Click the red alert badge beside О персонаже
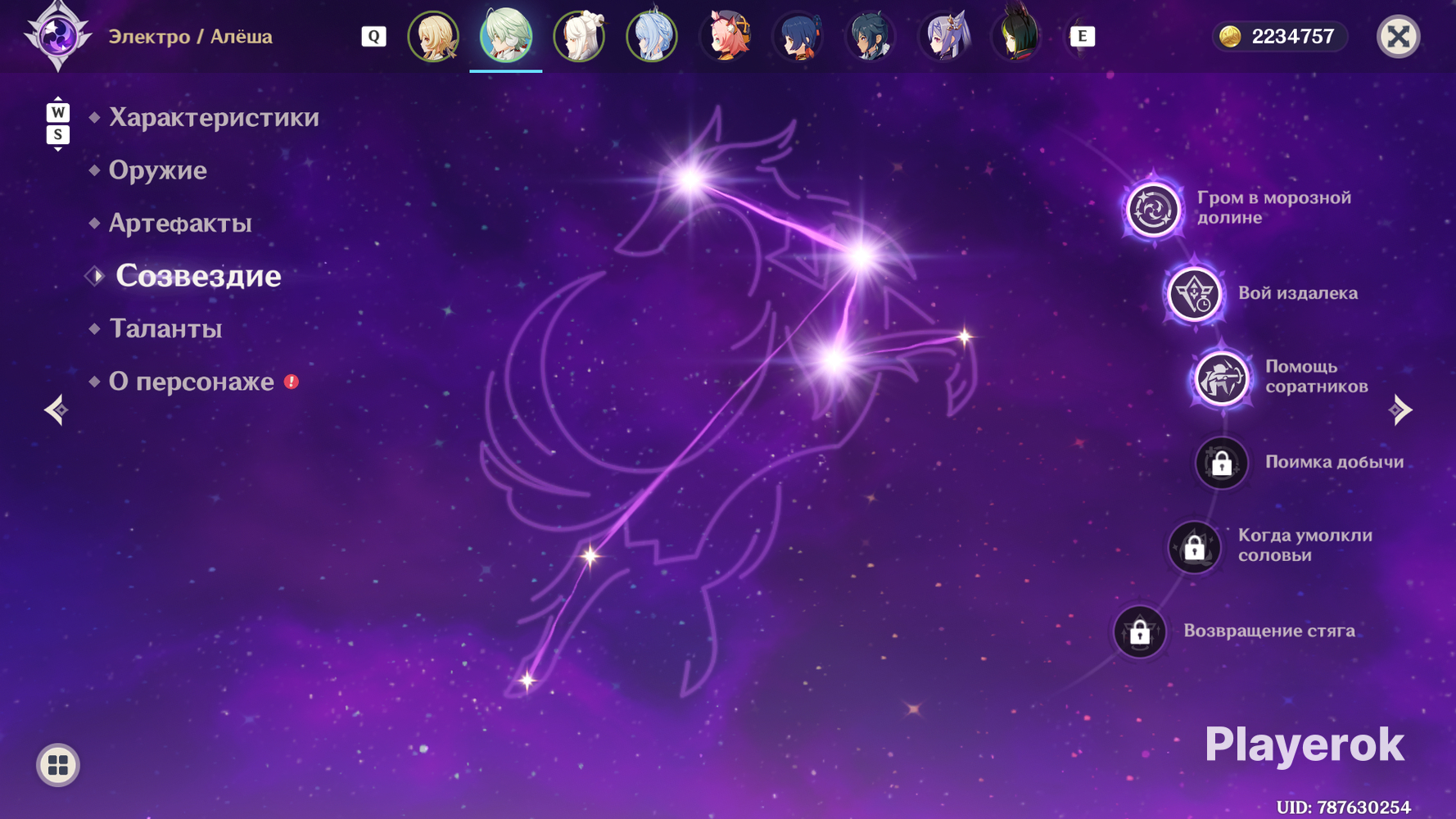 pos(292,382)
